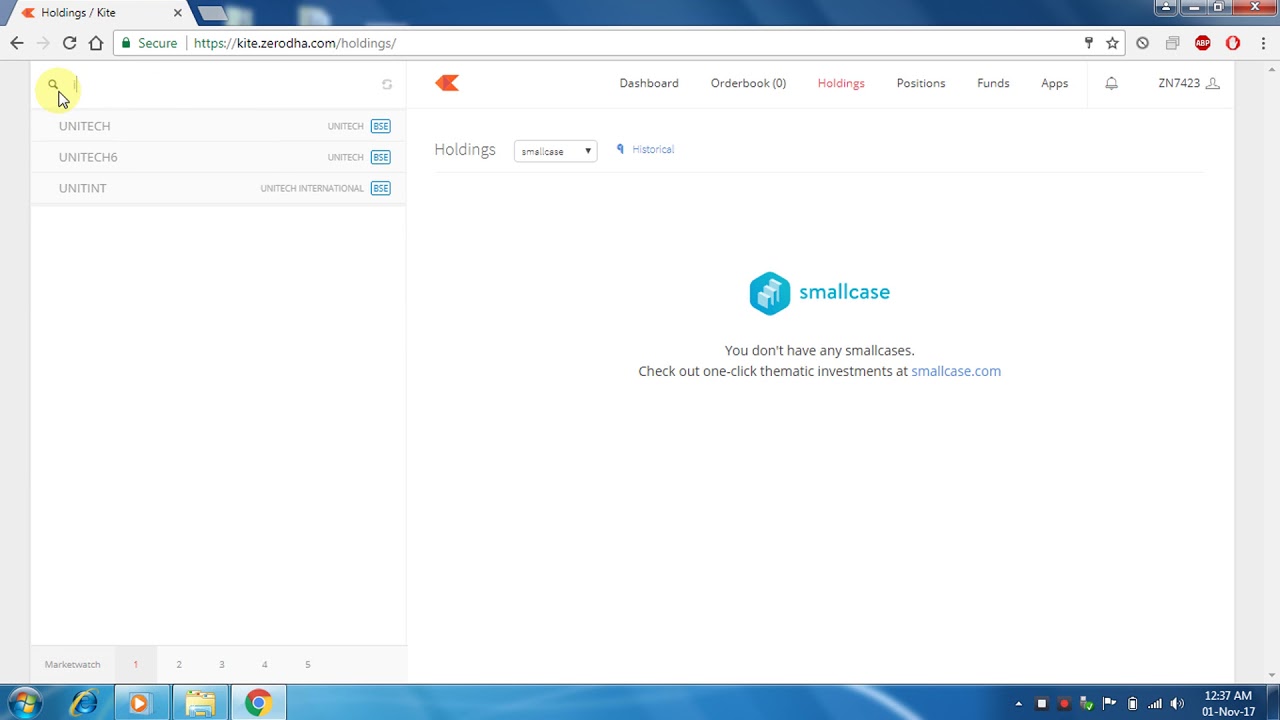Close the Holdings / Kite tab
1280x720 pixels.
tap(178, 13)
